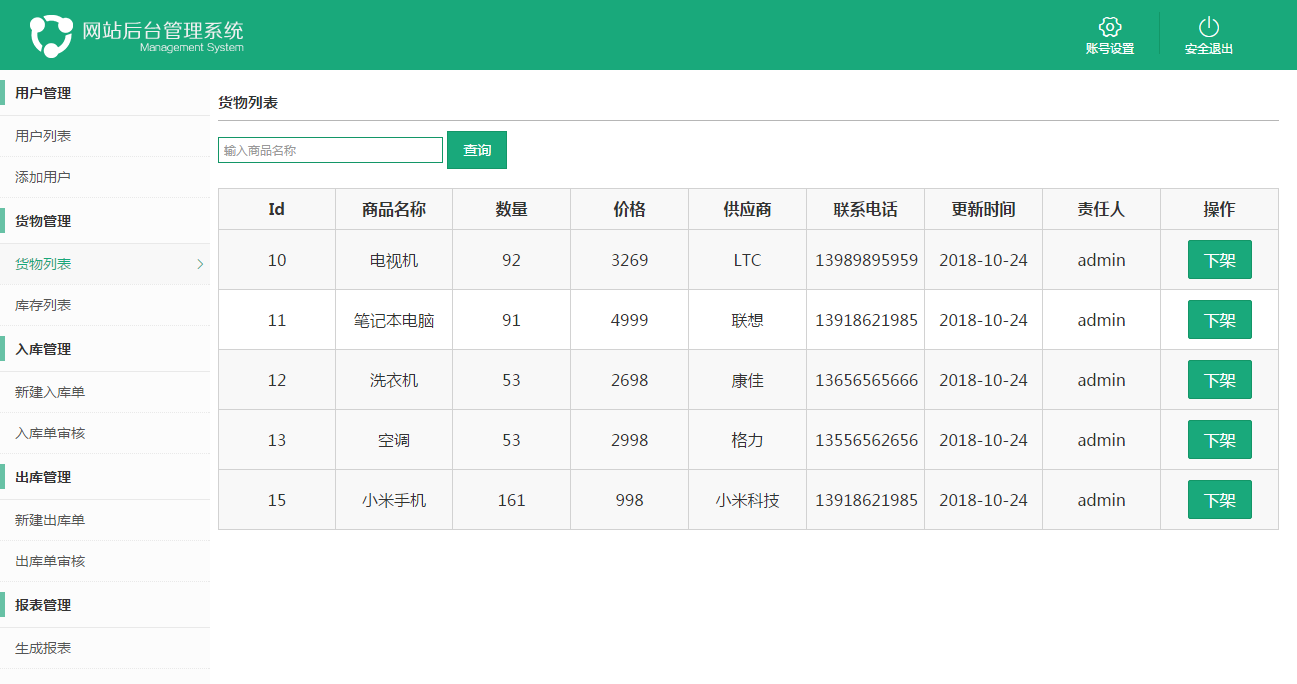Click the Id column header
The image size is (1297, 684).
coord(277,209)
